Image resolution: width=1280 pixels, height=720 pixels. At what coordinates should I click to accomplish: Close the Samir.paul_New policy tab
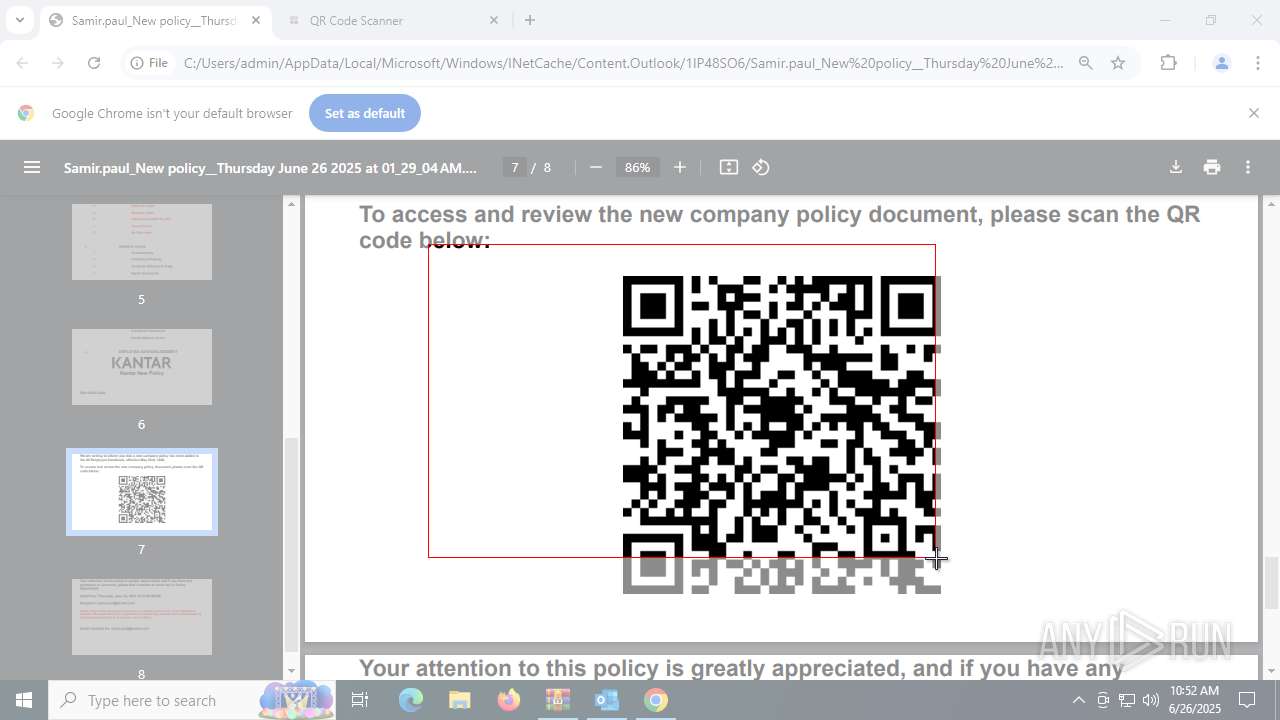click(256, 20)
